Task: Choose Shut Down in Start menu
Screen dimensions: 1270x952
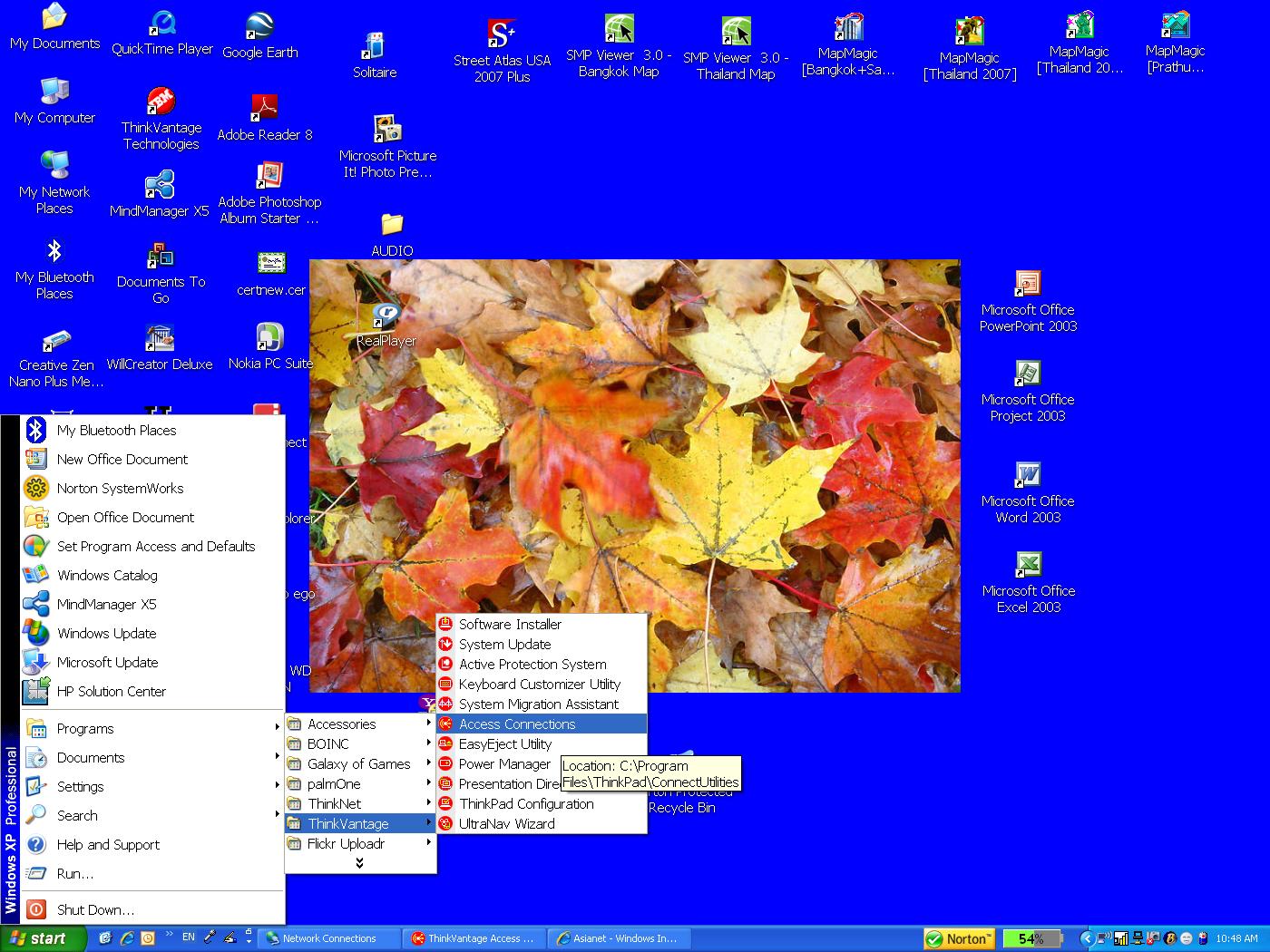Action: pyautogui.click(x=151, y=909)
